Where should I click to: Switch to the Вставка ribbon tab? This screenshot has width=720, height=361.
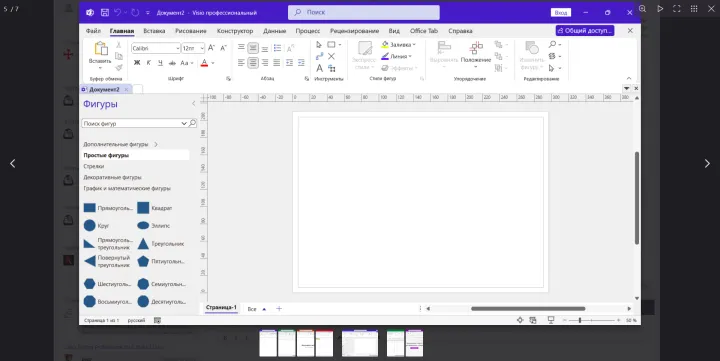pyautogui.click(x=154, y=31)
